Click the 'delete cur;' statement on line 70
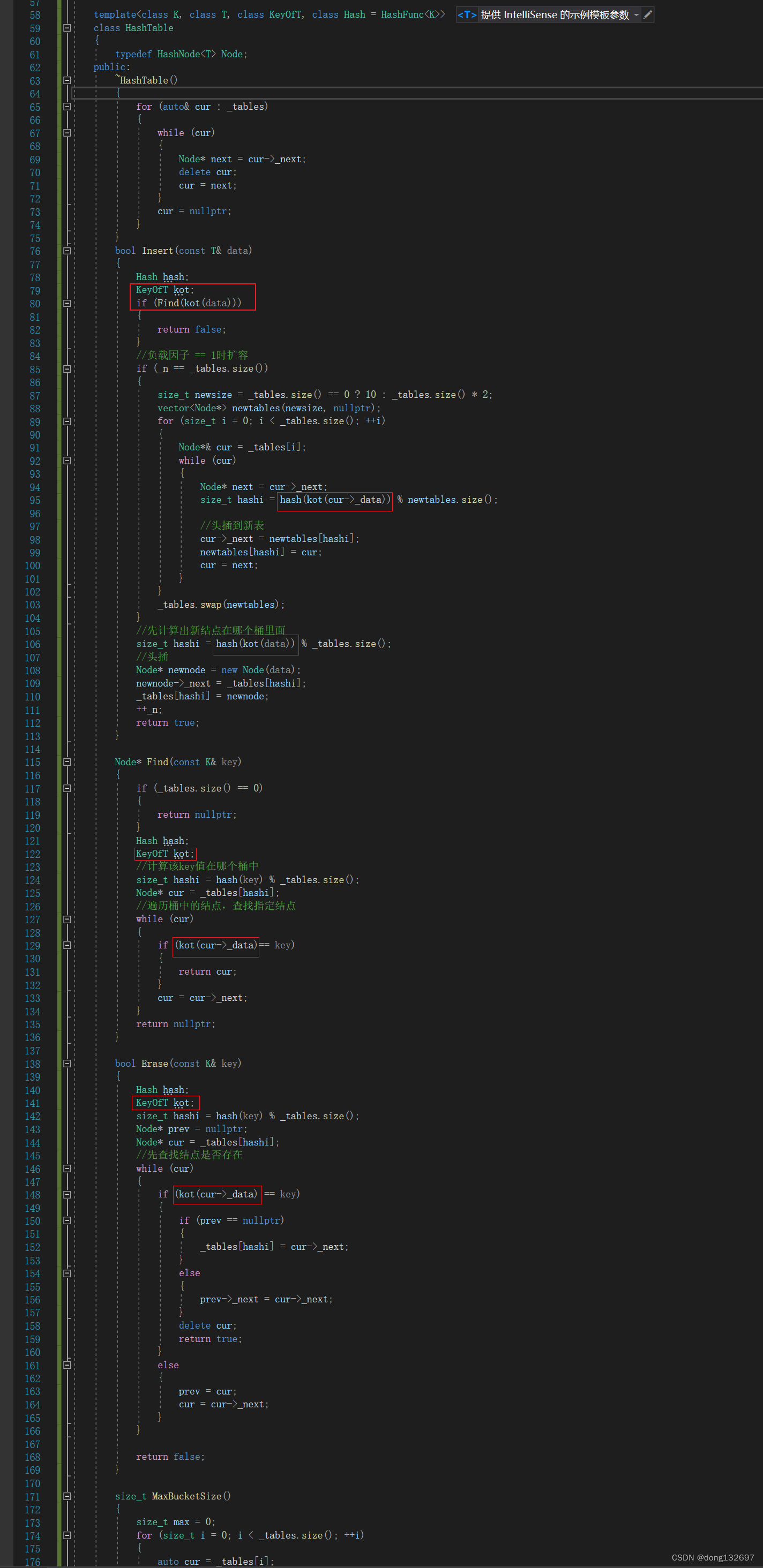Viewport: 763px width, 1568px height. (x=208, y=172)
